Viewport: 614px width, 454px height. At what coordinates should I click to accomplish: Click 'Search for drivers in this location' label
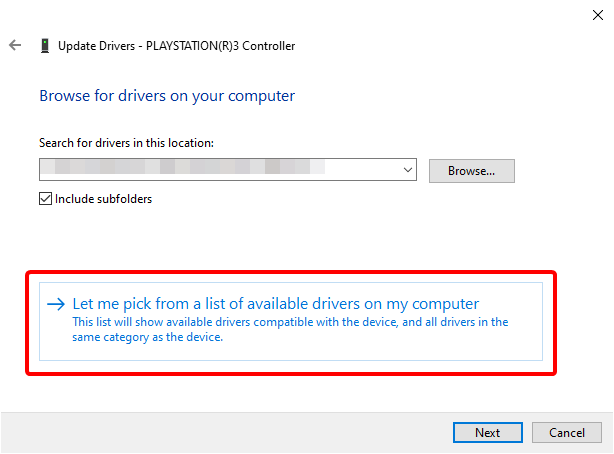click(x=127, y=143)
